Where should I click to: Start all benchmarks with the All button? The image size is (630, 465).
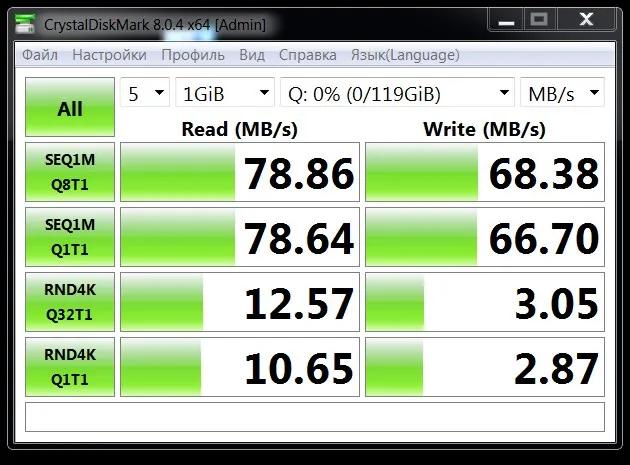tap(70, 107)
